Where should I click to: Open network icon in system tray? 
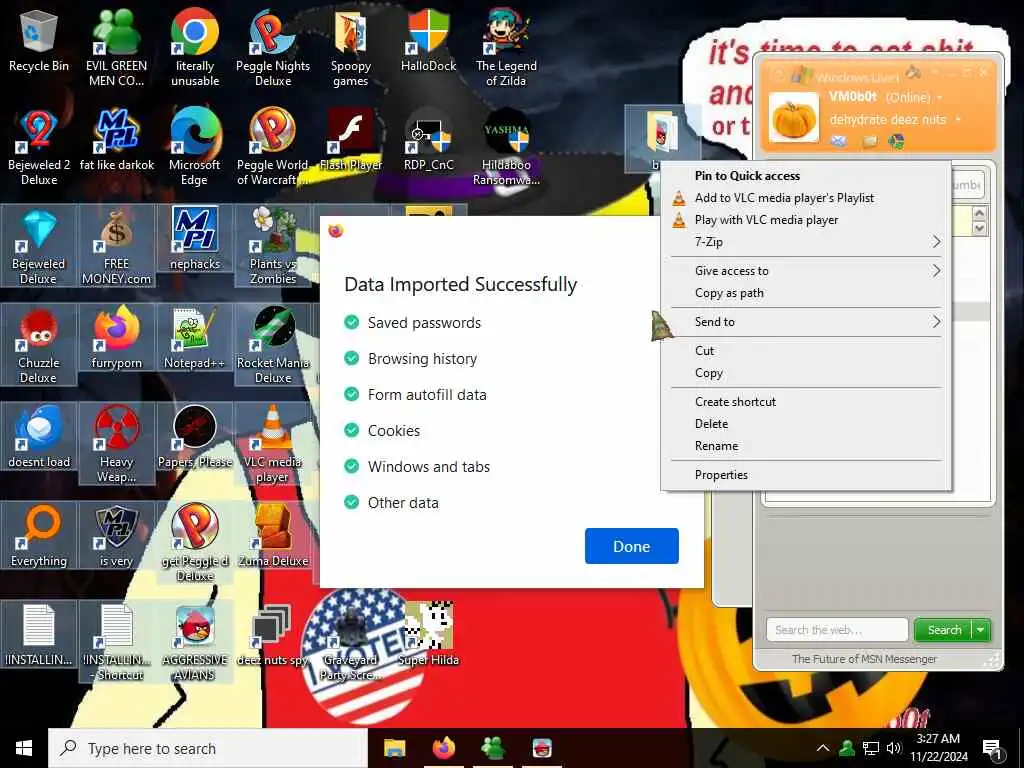tap(871, 748)
